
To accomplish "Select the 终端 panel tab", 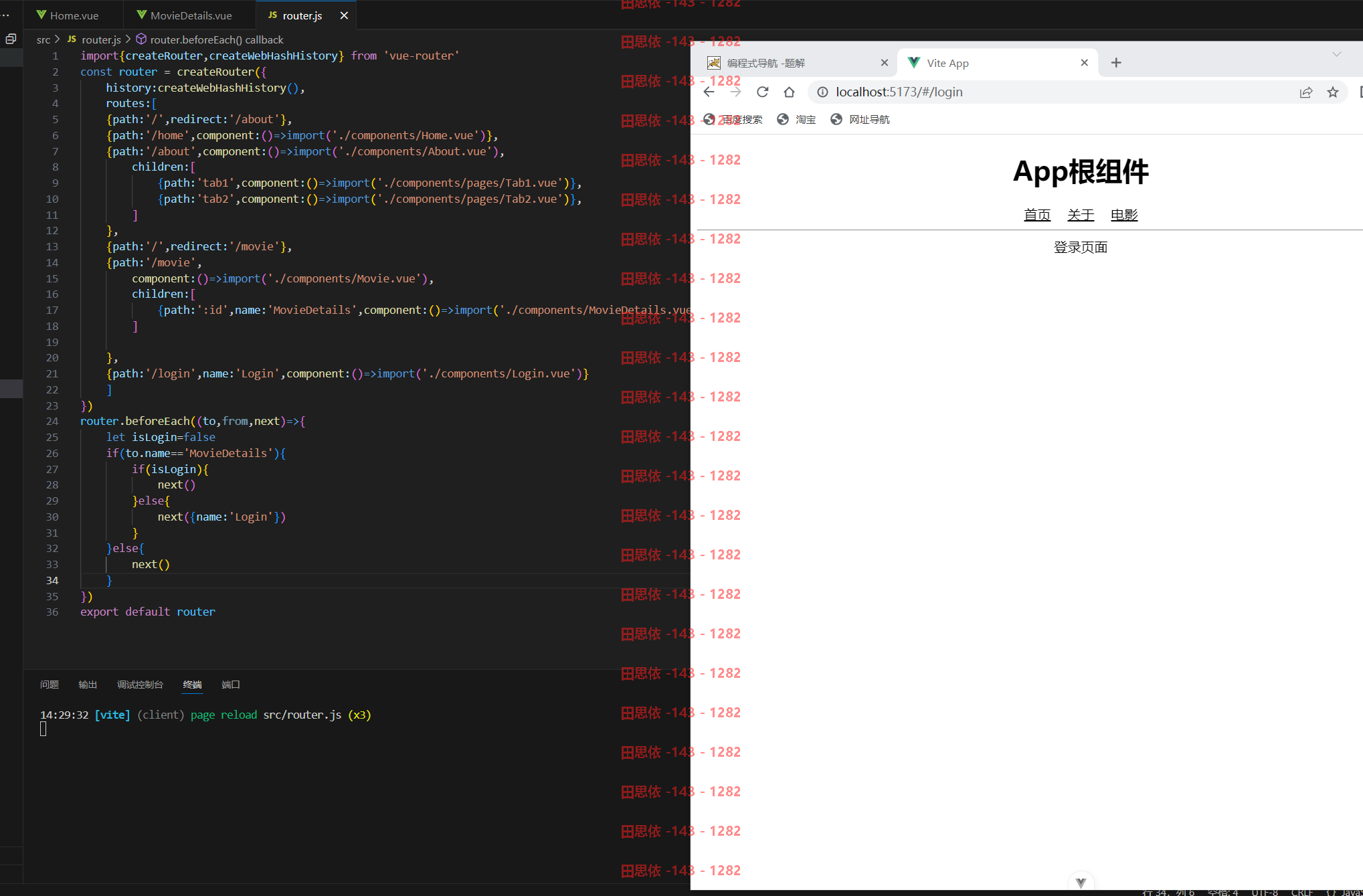I will (192, 685).
